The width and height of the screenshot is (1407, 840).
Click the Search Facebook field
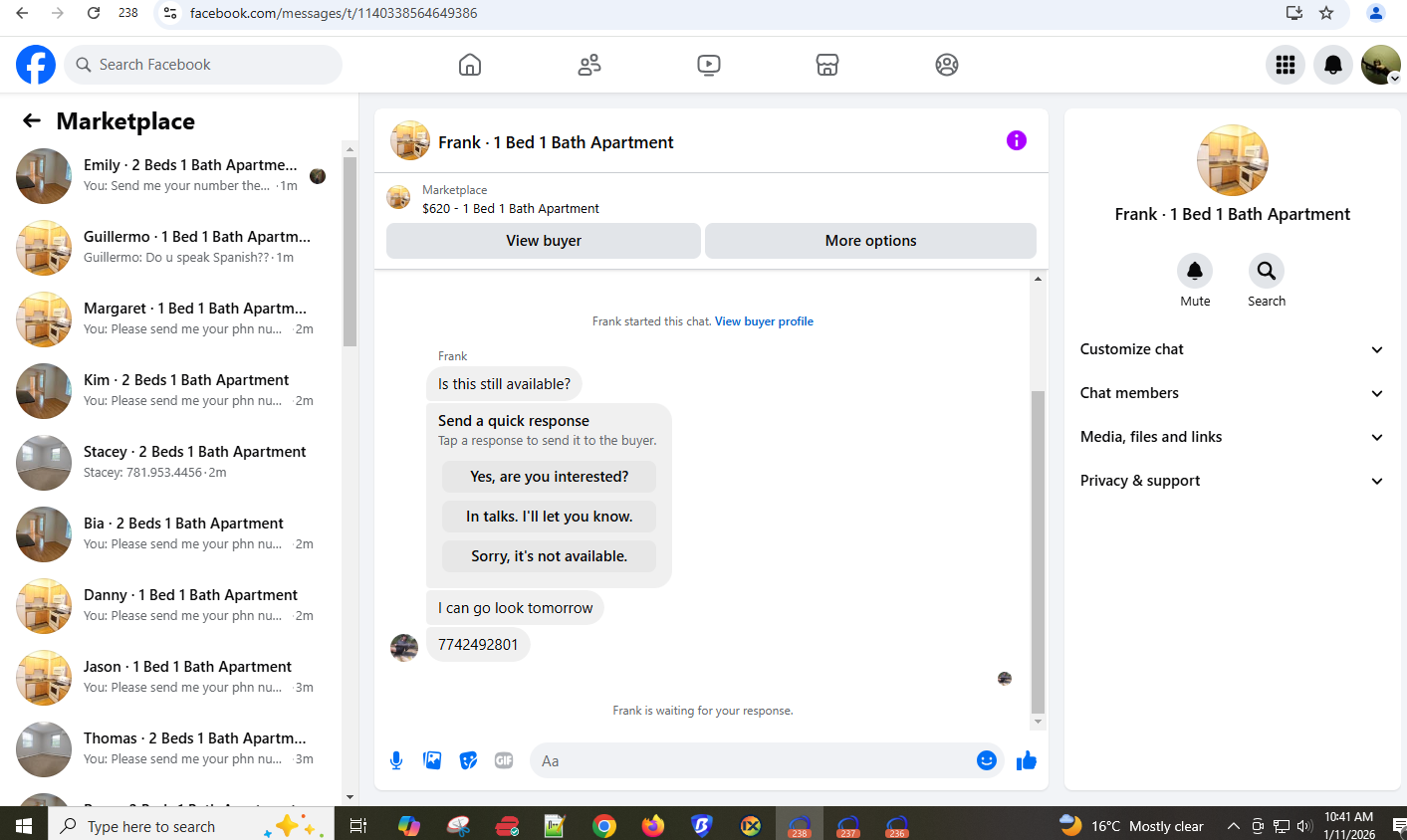(203, 65)
